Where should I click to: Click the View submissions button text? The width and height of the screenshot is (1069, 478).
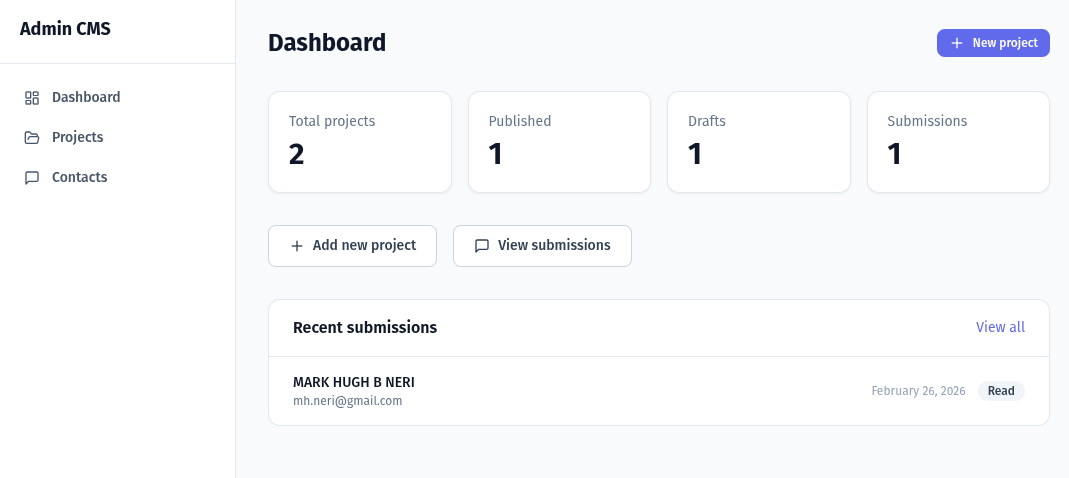(x=554, y=245)
